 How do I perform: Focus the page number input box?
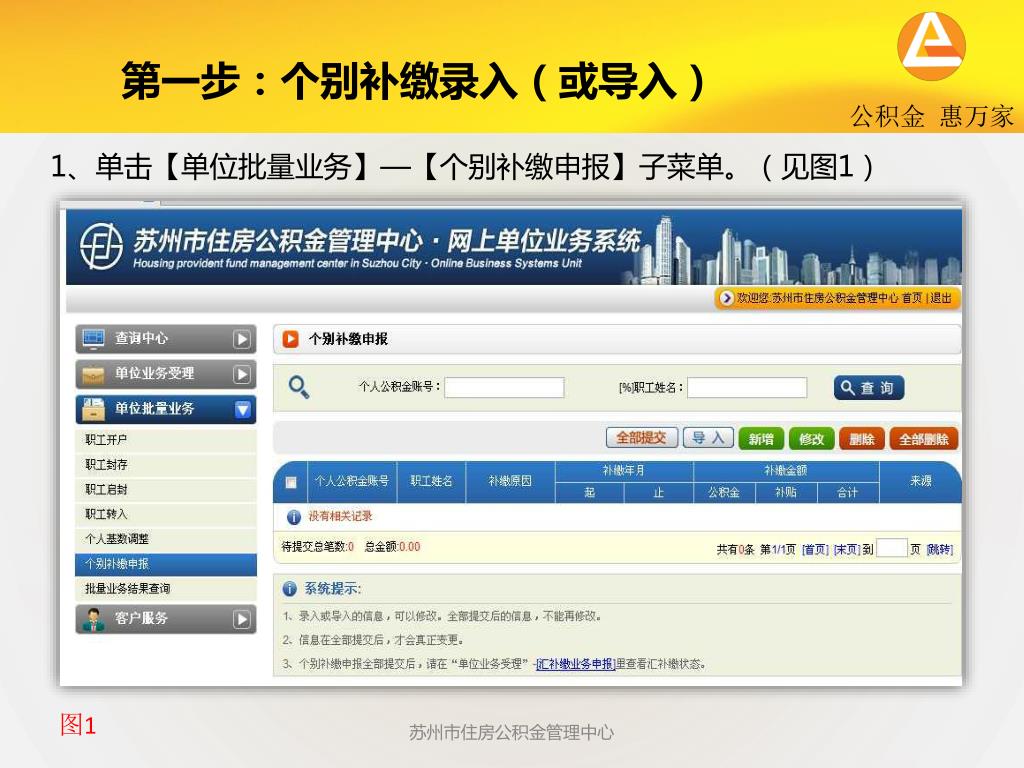tap(892, 548)
